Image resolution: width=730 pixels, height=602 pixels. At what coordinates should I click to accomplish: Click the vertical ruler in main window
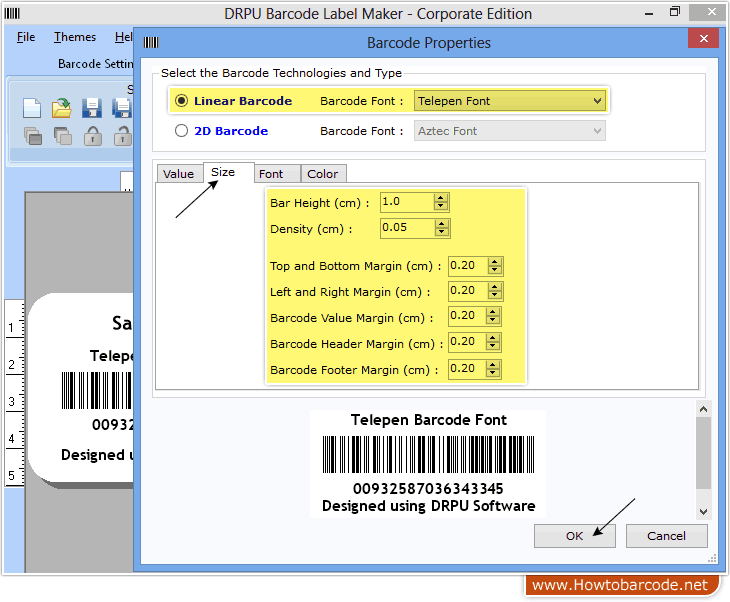tap(14, 393)
